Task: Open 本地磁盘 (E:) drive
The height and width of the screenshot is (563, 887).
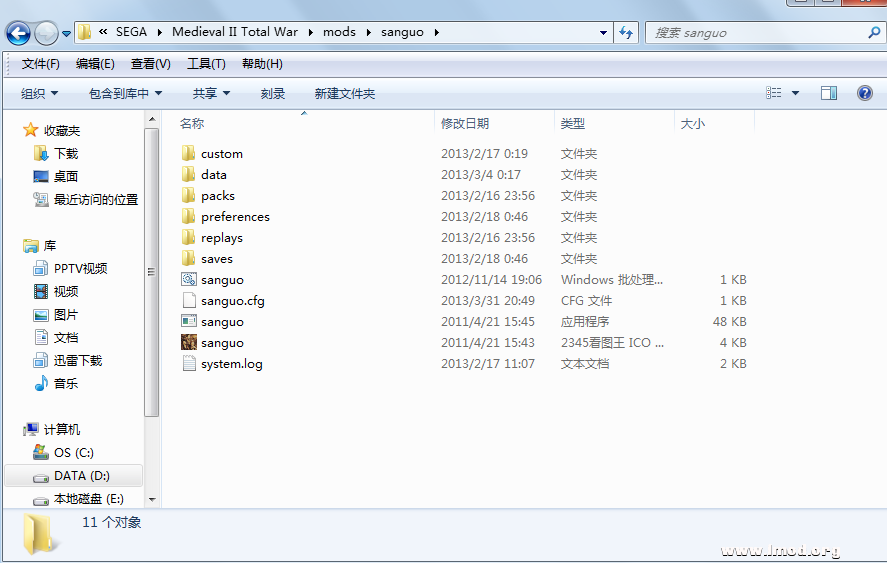Action: click(89, 499)
